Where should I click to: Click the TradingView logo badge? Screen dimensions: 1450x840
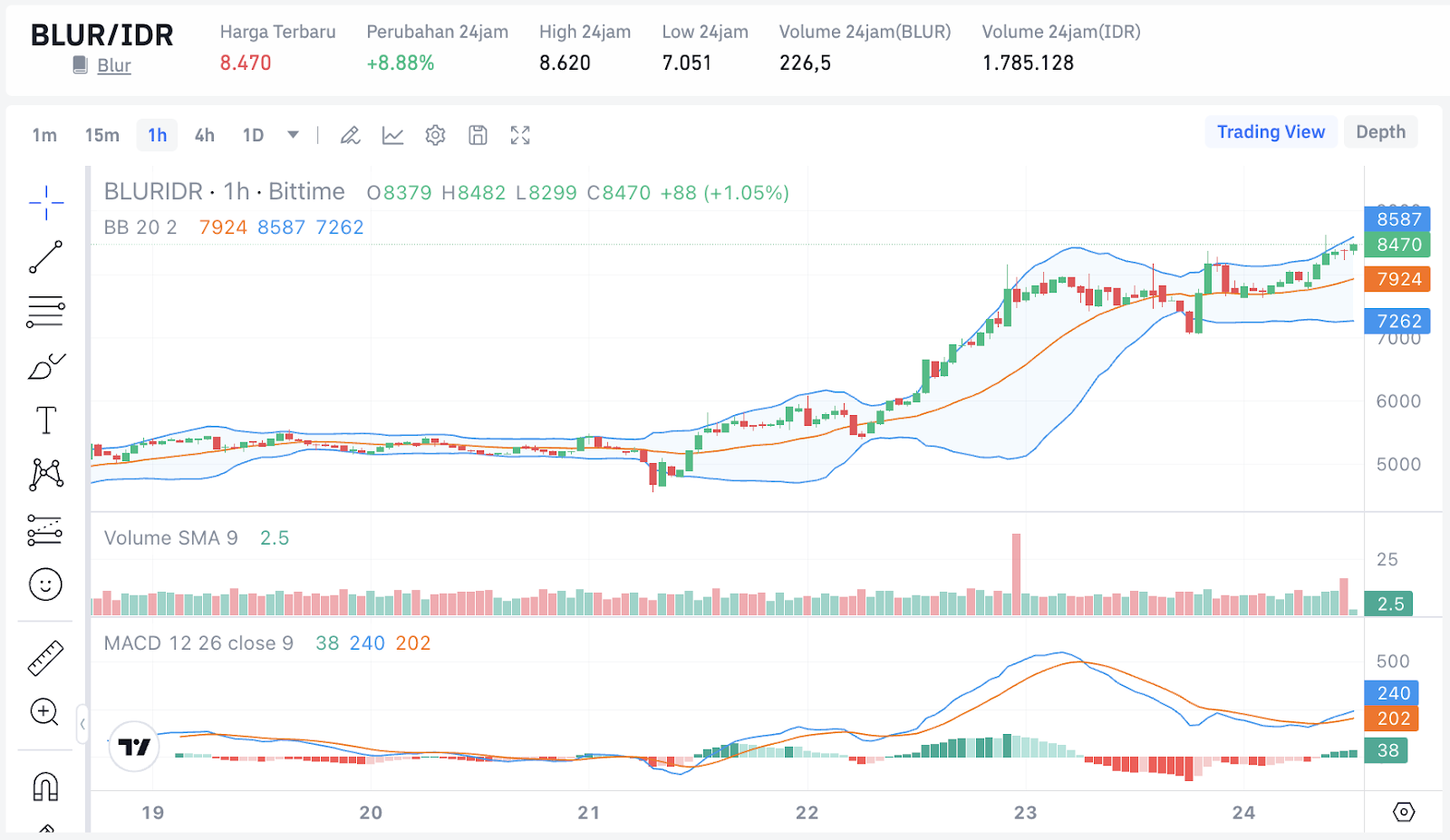[x=134, y=747]
